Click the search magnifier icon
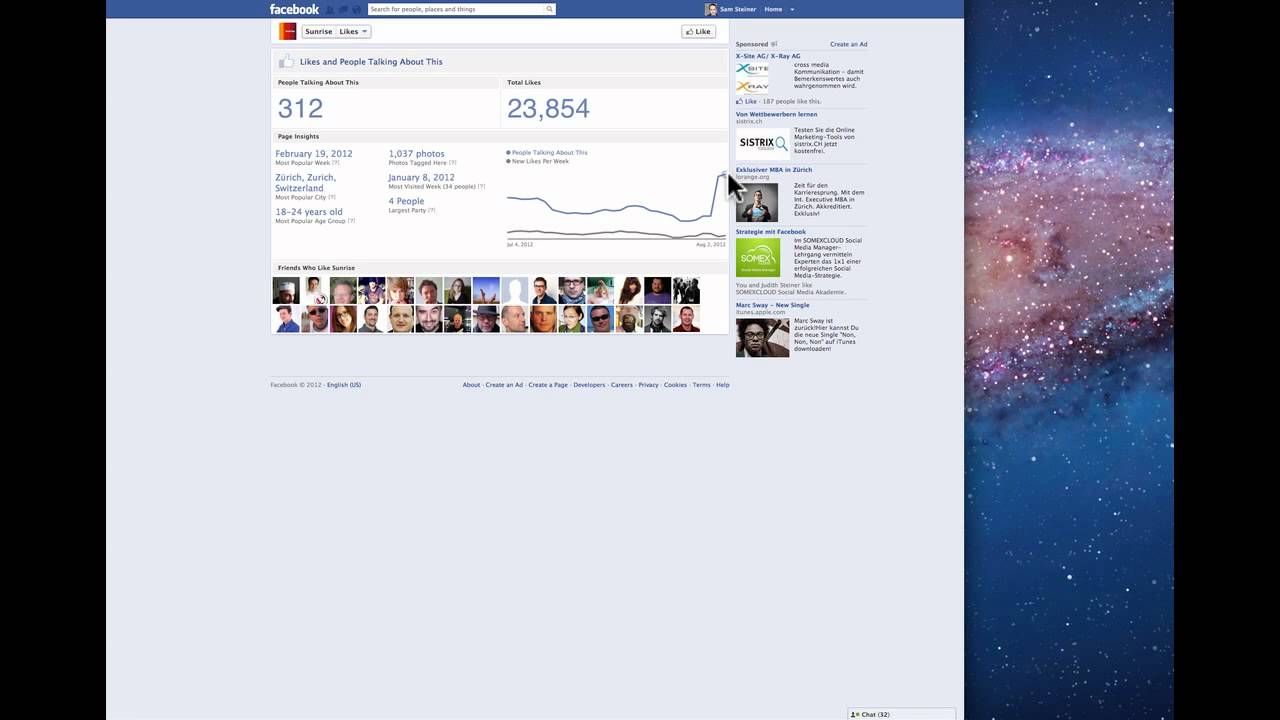The height and width of the screenshot is (720, 1280). click(549, 9)
